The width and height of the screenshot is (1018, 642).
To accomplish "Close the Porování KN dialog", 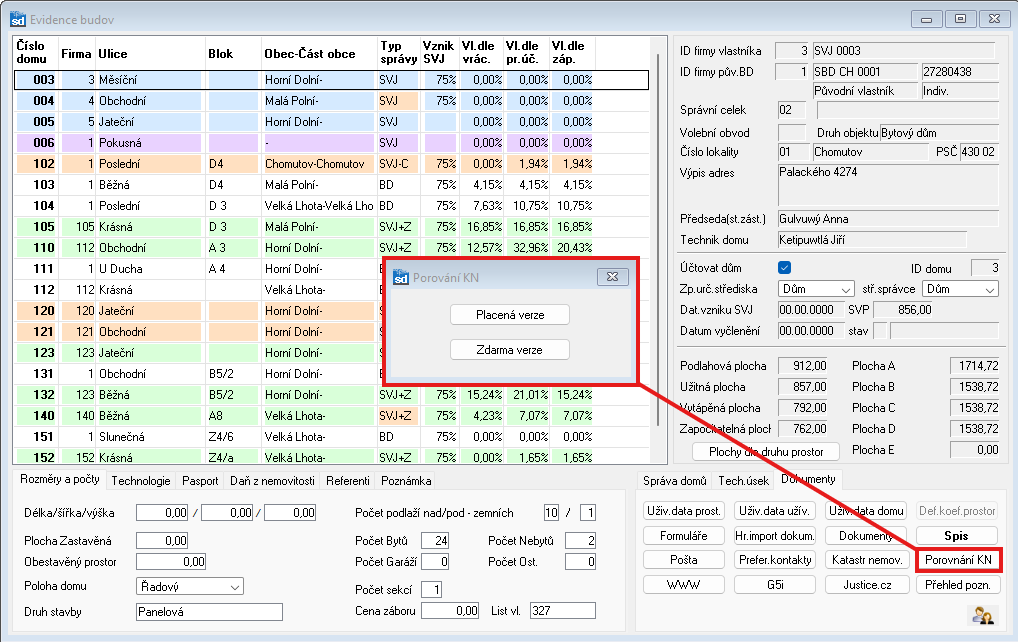I will [612, 277].
